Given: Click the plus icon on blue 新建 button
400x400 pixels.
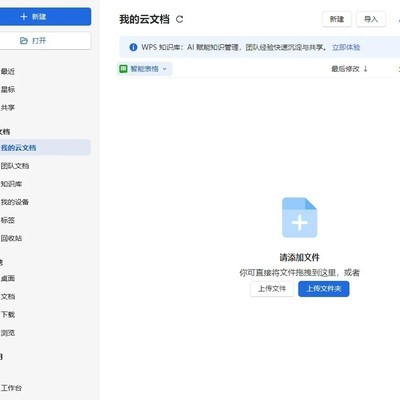Looking at the screenshot, I should (24, 17).
